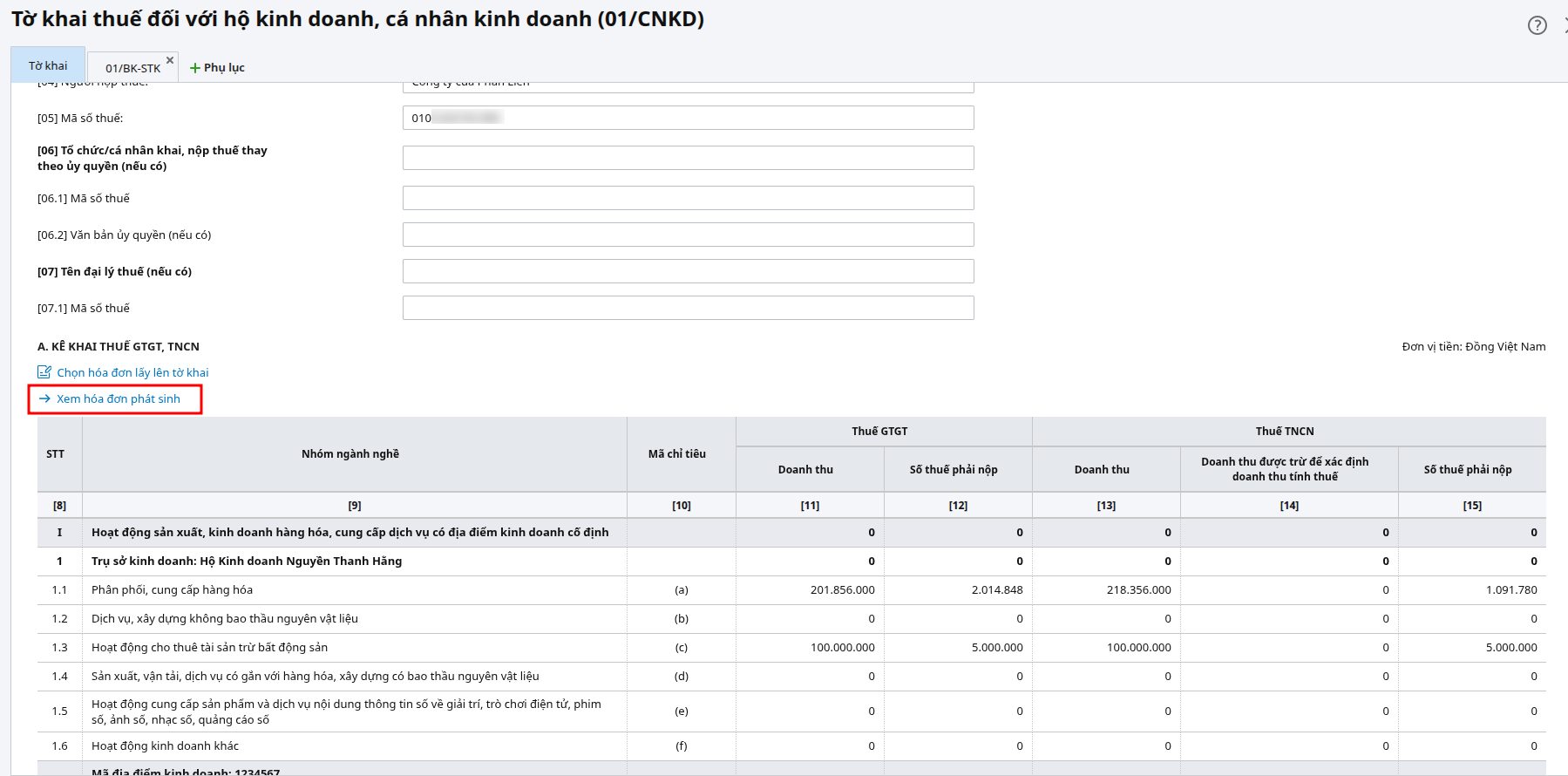The width and height of the screenshot is (1568, 776).
Task: Switch to the Tờ khai tab
Action: (48, 66)
